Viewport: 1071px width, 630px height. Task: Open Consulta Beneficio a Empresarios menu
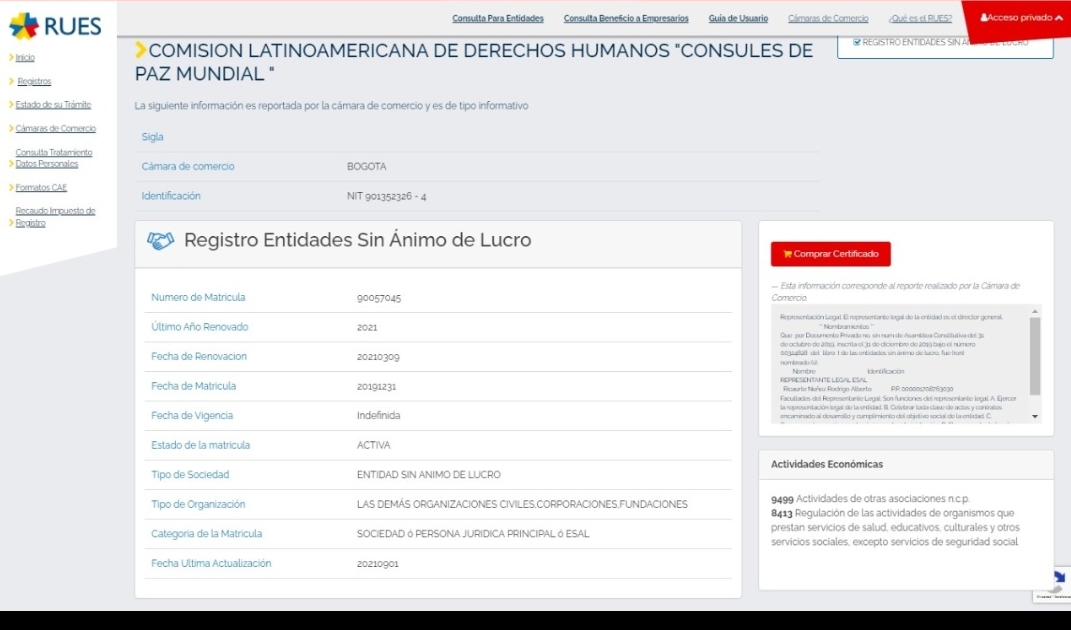click(625, 18)
